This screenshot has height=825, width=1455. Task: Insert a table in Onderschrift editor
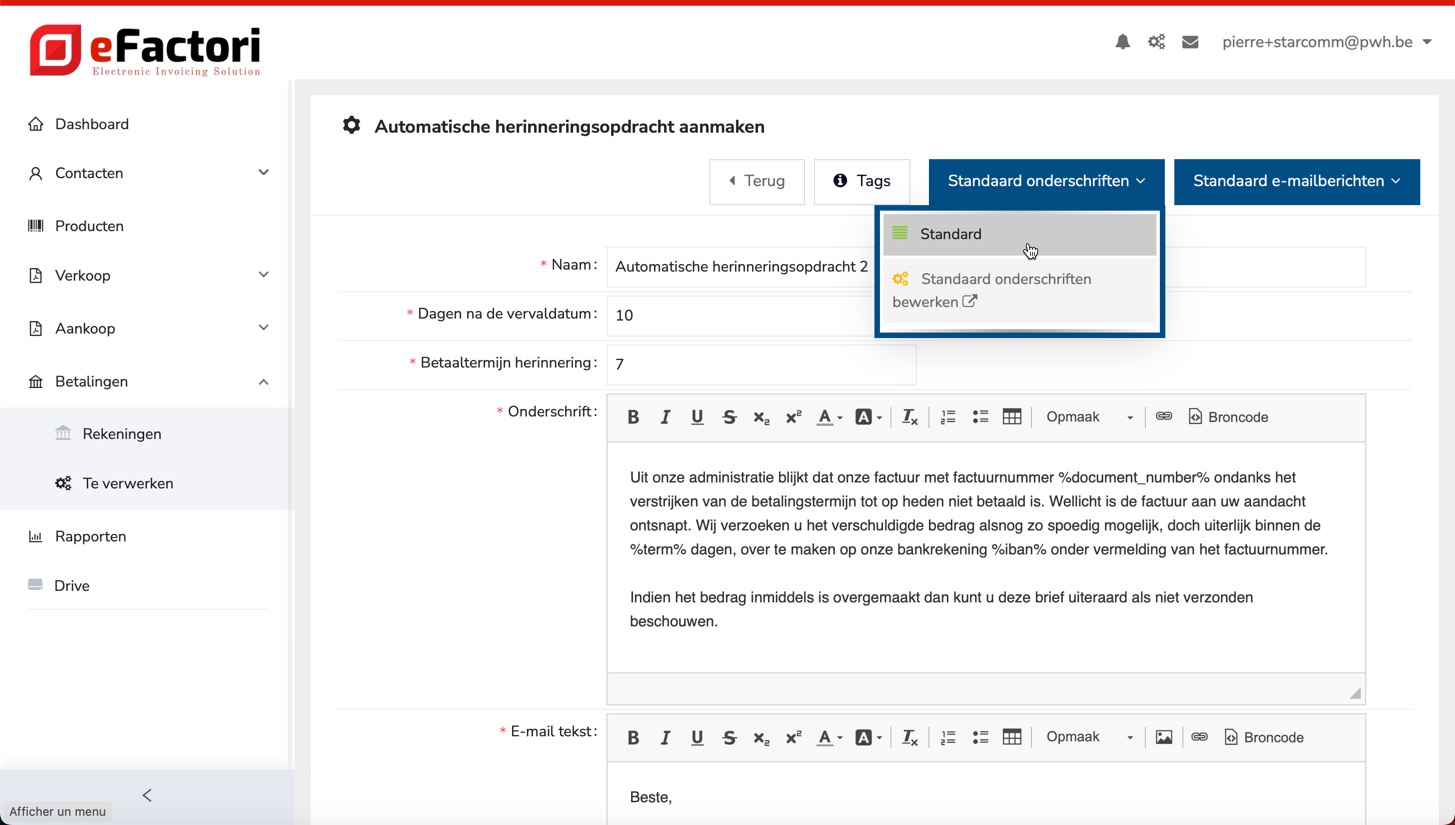(1012, 417)
